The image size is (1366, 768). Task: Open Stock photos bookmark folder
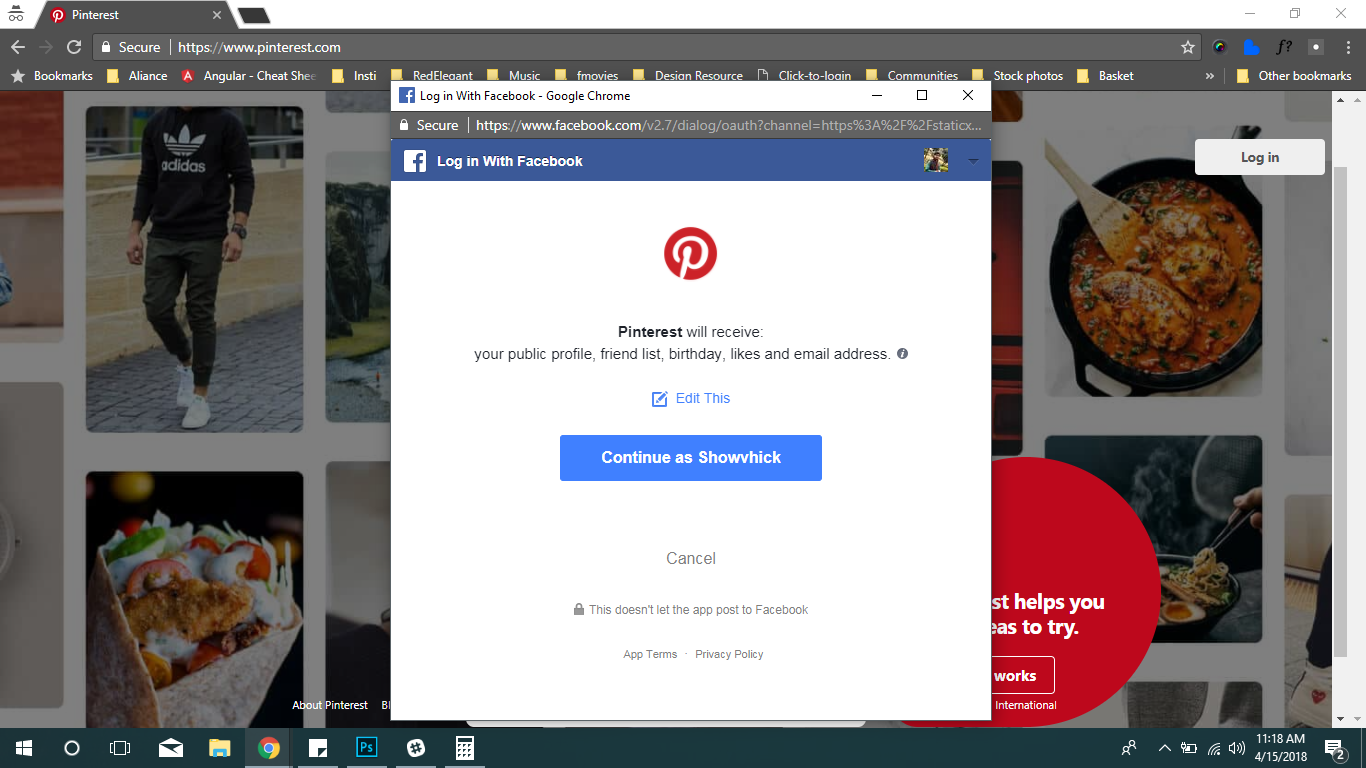[1016, 76]
